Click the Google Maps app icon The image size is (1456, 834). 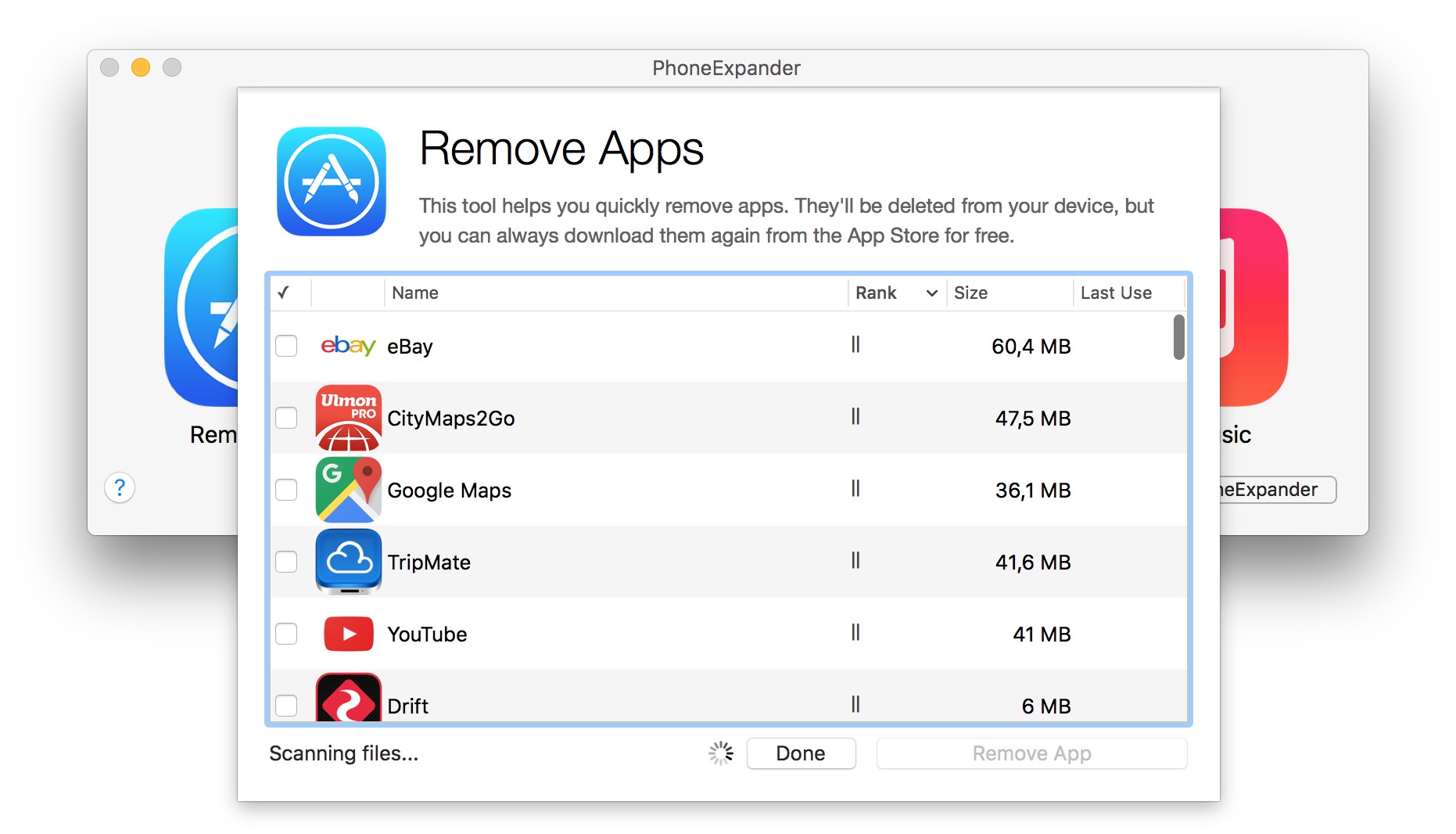(349, 491)
